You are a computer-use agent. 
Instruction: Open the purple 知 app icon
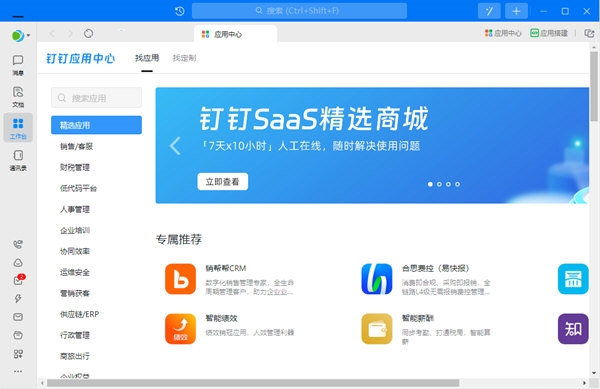[573, 329]
